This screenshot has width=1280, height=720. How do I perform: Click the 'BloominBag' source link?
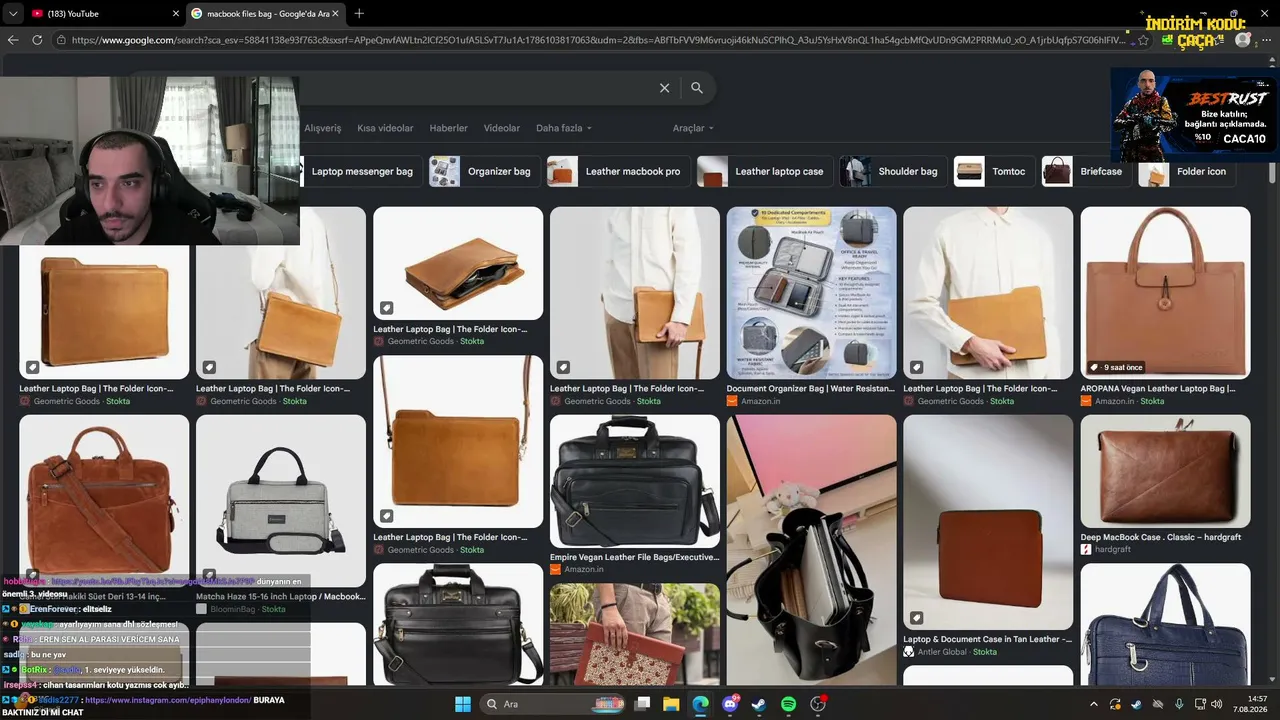[233, 609]
